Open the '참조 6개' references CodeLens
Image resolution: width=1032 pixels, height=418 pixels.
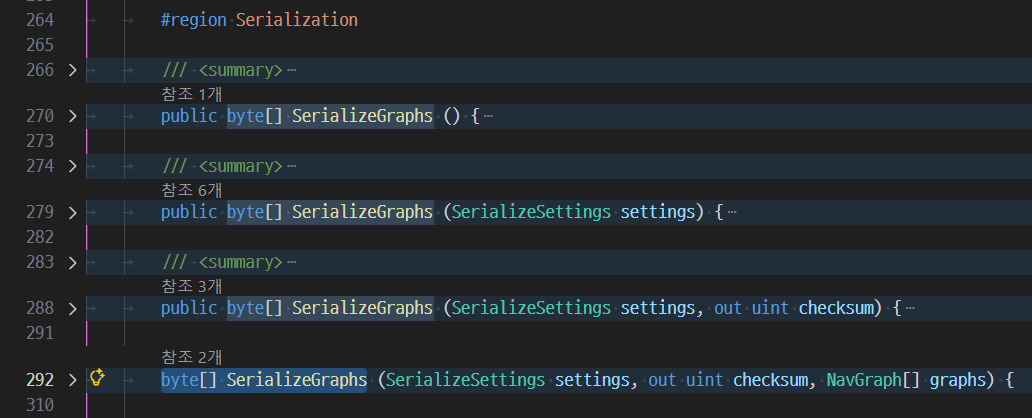(x=191, y=190)
